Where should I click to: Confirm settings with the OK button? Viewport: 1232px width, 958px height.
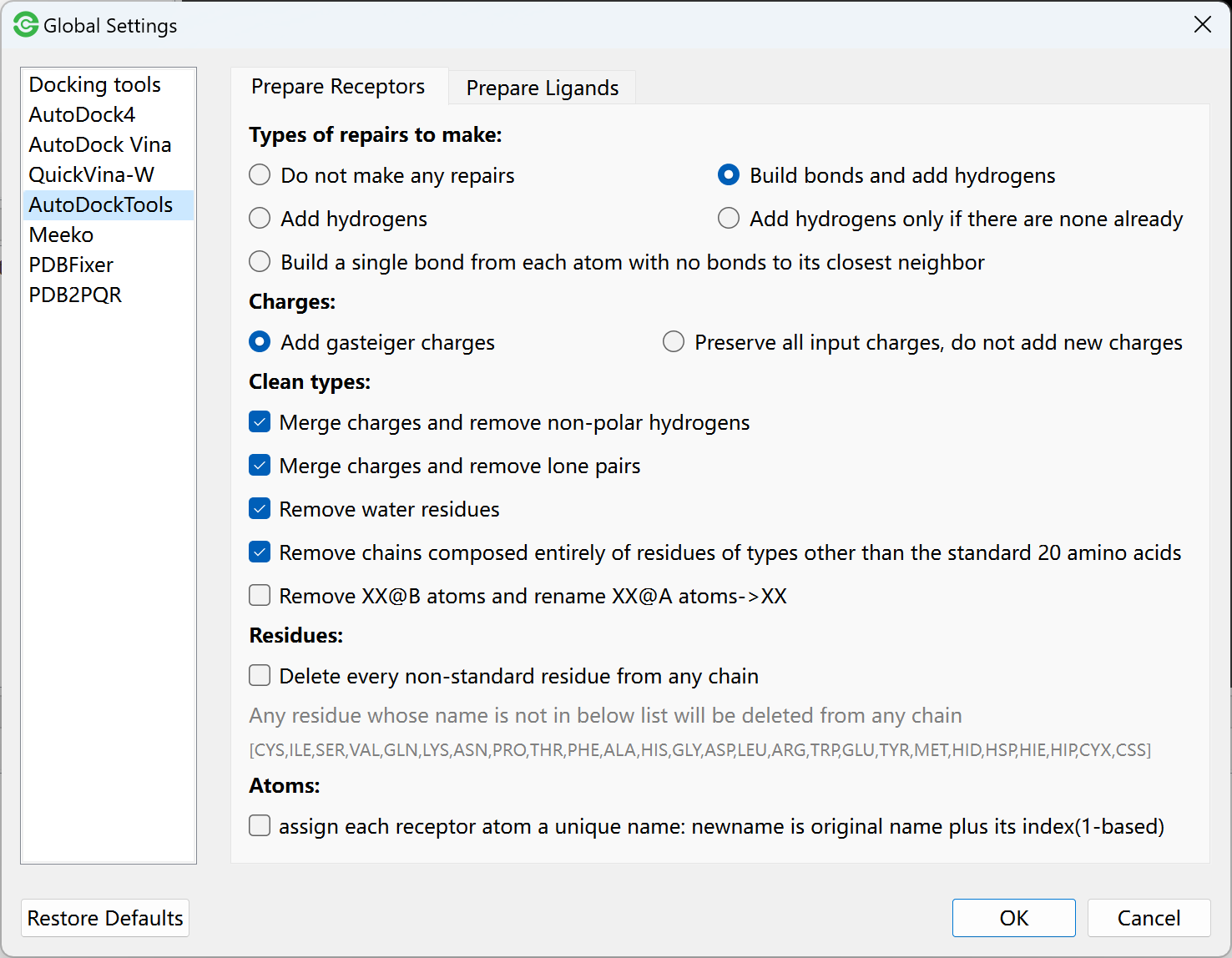tap(1014, 918)
